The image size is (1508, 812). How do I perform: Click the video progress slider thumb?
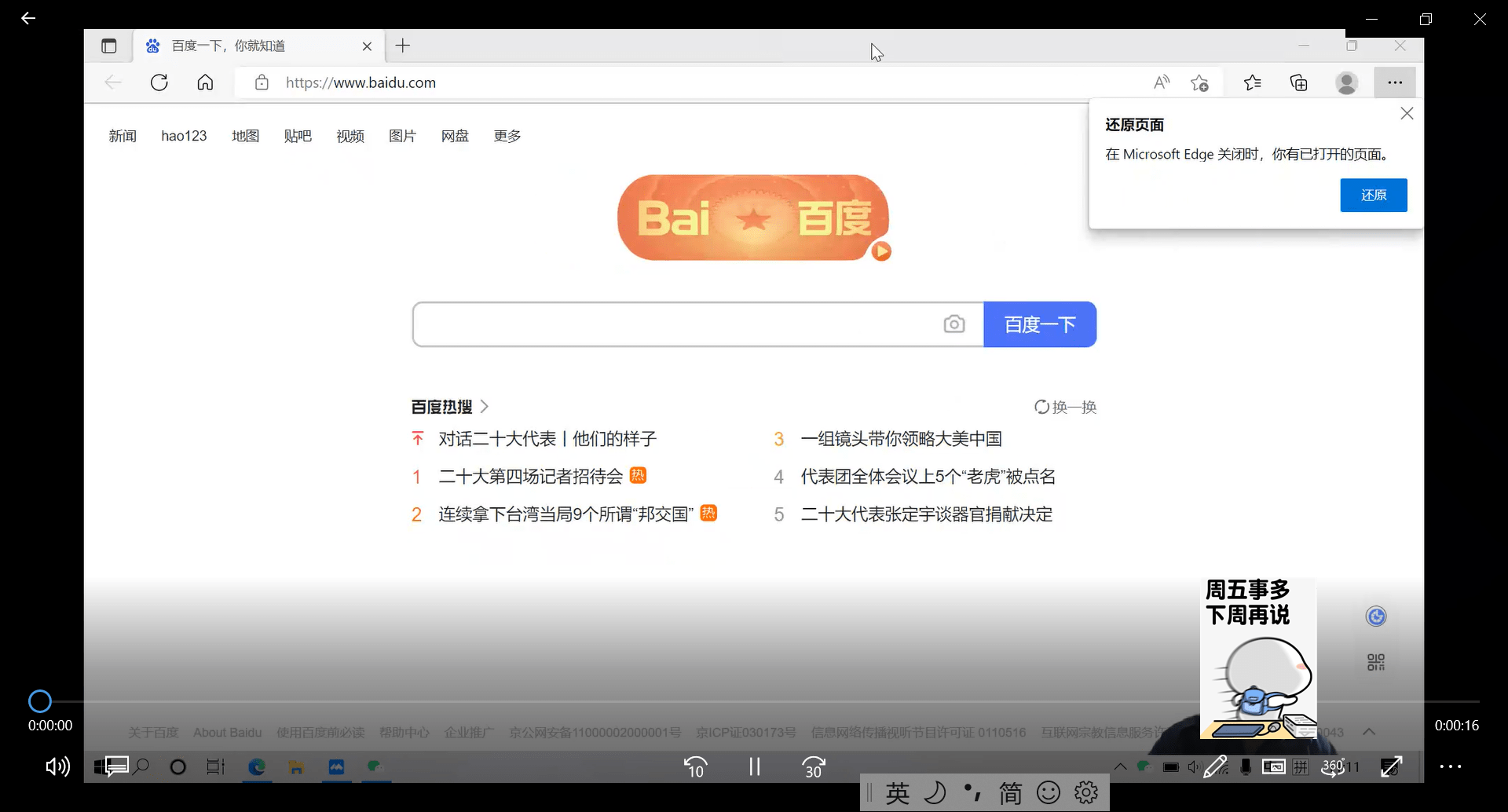click(40, 701)
